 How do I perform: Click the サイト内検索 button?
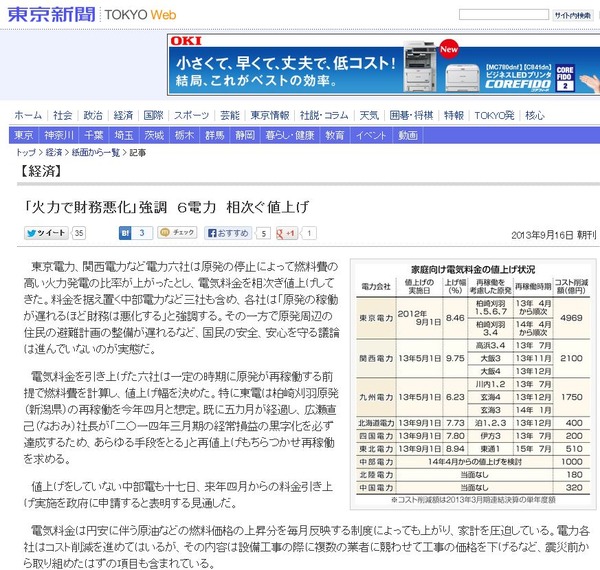[572, 15]
